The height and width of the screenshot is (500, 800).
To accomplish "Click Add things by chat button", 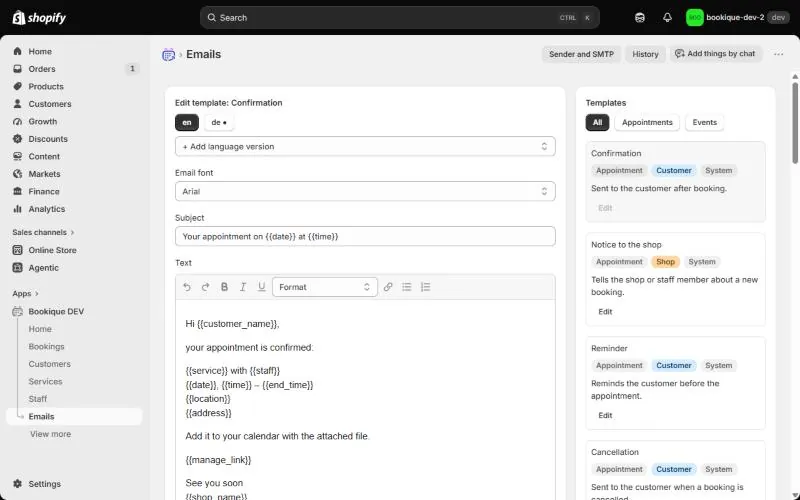I will [x=715, y=54].
